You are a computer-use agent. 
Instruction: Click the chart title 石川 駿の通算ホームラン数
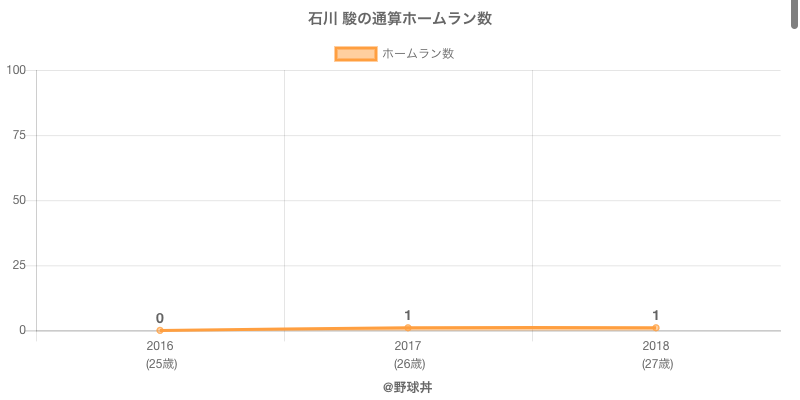tap(400, 19)
